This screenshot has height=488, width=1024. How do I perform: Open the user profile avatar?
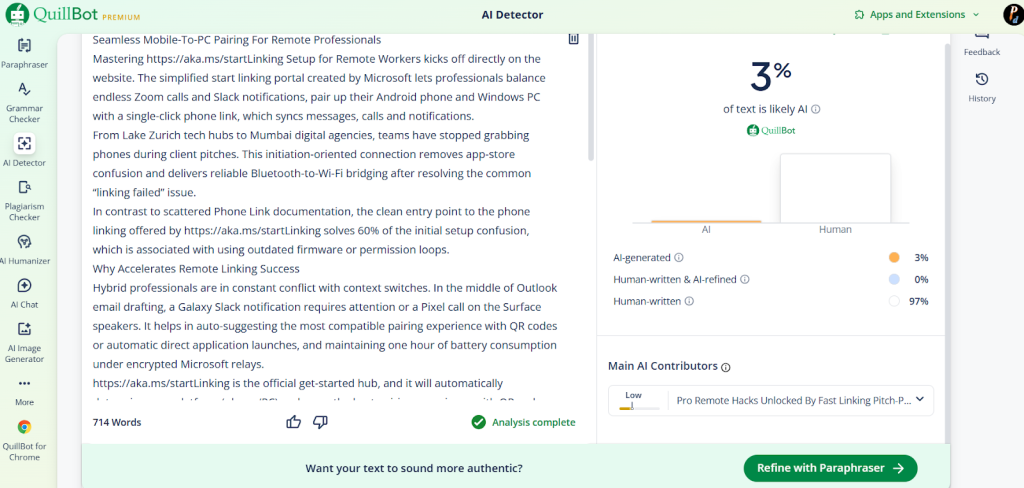click(x=1012, y=14)
